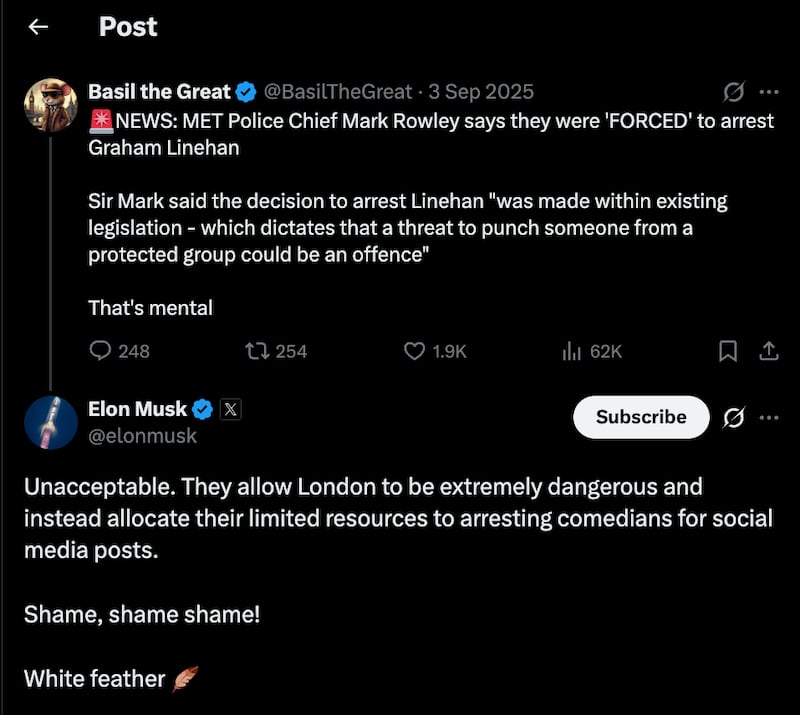Click the 3 Sep 2025 timestamp link
The image size is (800, 715).
[481, 91]
